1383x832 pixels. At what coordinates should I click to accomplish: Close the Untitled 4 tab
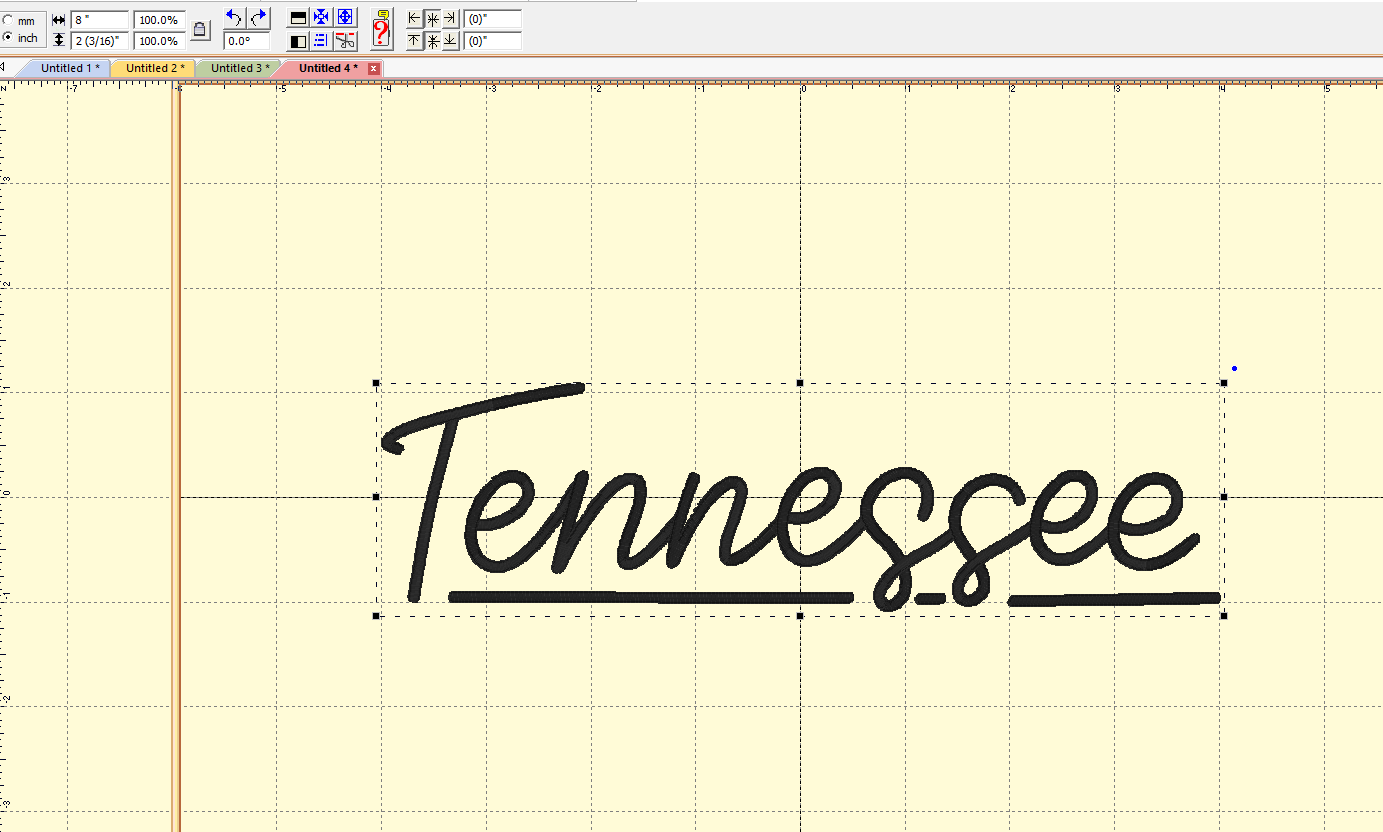[374, 68]
